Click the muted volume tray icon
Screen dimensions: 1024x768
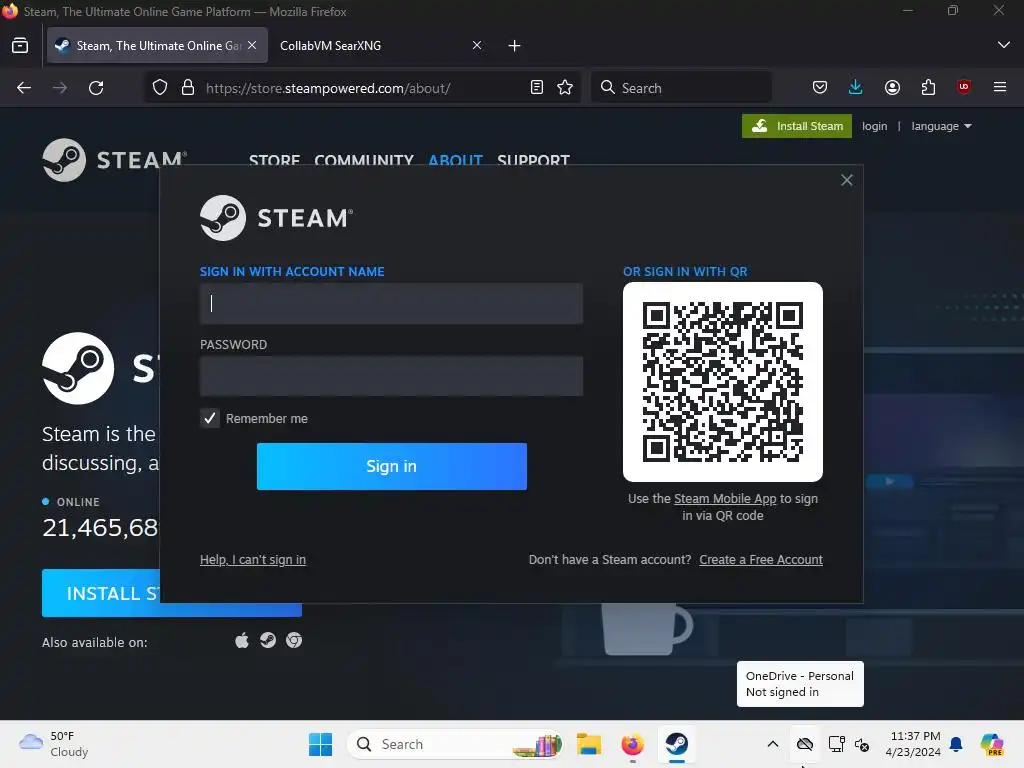[x=862, y=744]
